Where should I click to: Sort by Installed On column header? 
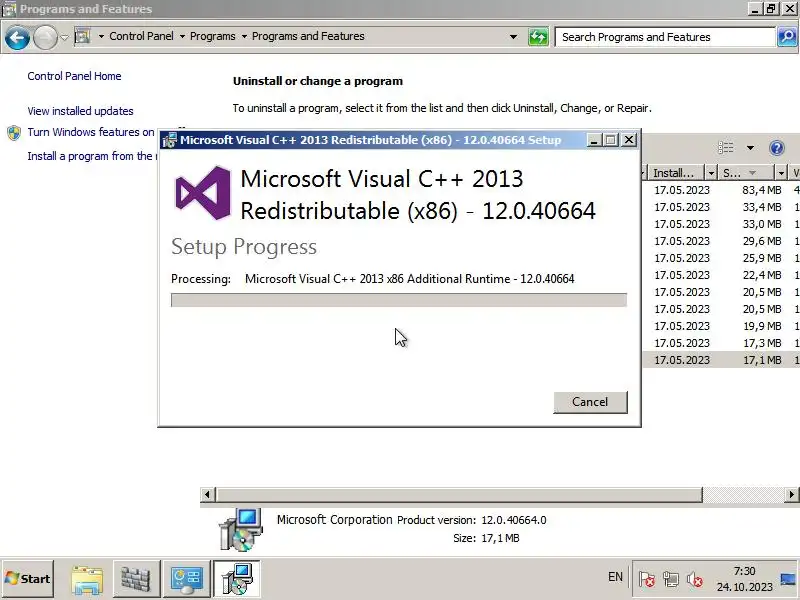click(x=675, y=173)
